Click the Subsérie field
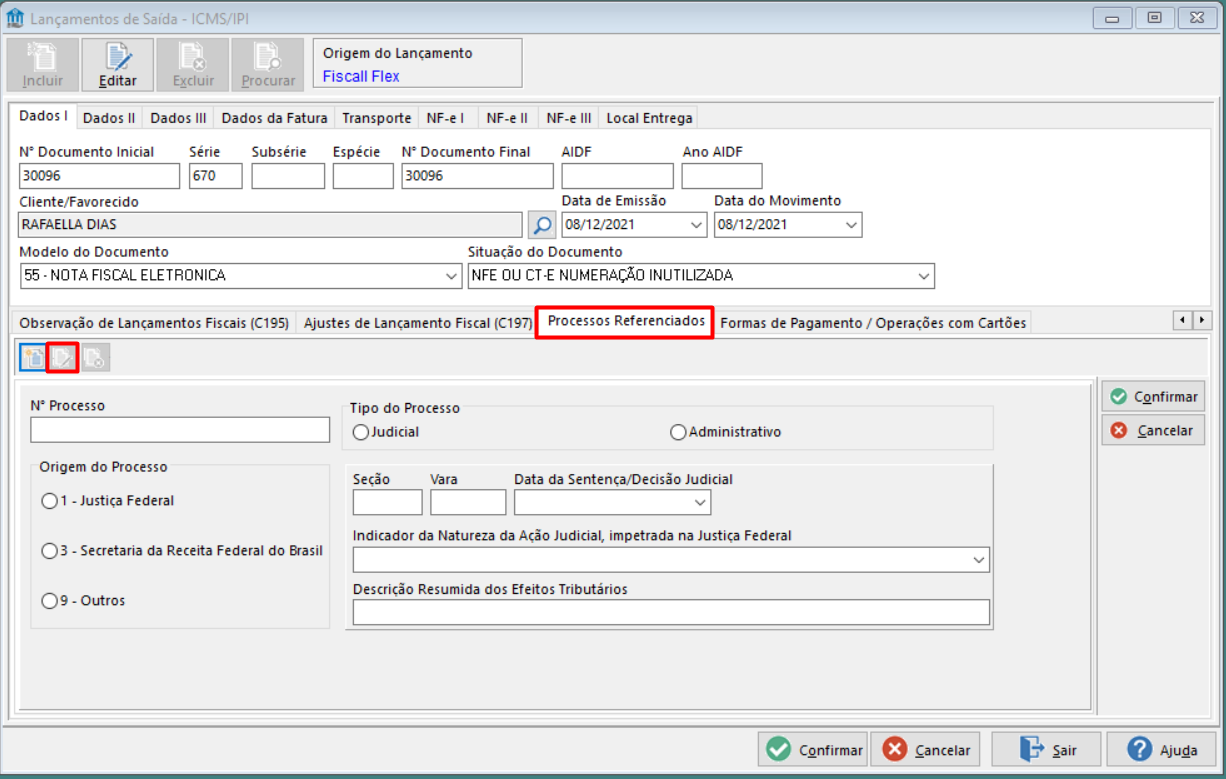Image resolution: width=1226 pixels, height=779 pixels. 288,176
